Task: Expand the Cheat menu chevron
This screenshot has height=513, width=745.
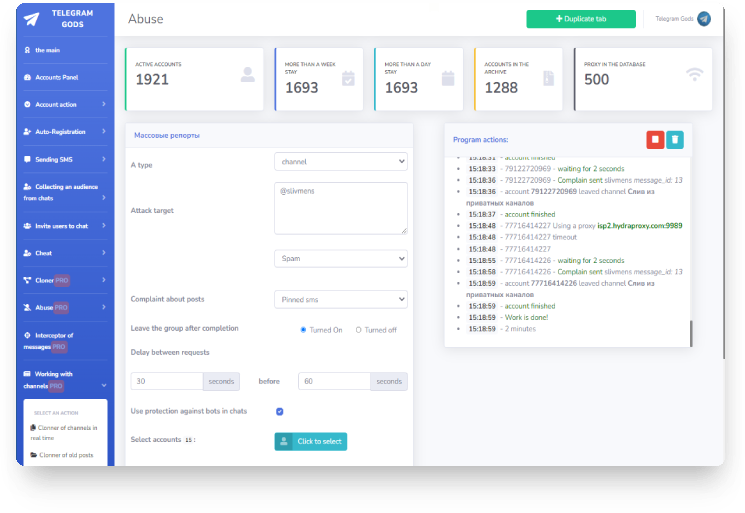Action: (x=104, y=253)
